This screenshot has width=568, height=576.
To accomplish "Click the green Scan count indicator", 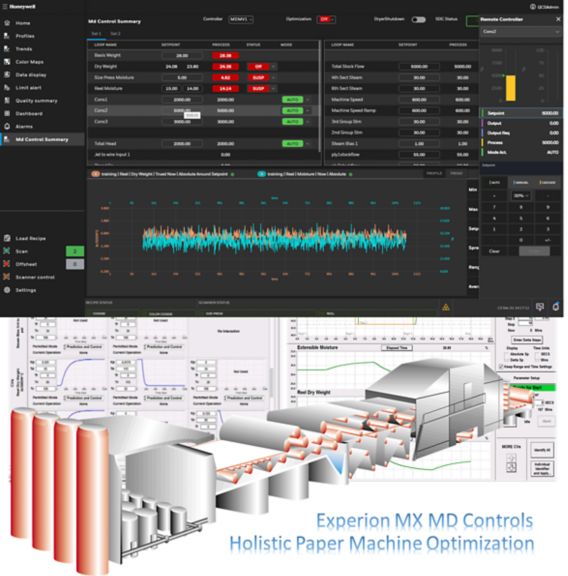I will point(75,251).
